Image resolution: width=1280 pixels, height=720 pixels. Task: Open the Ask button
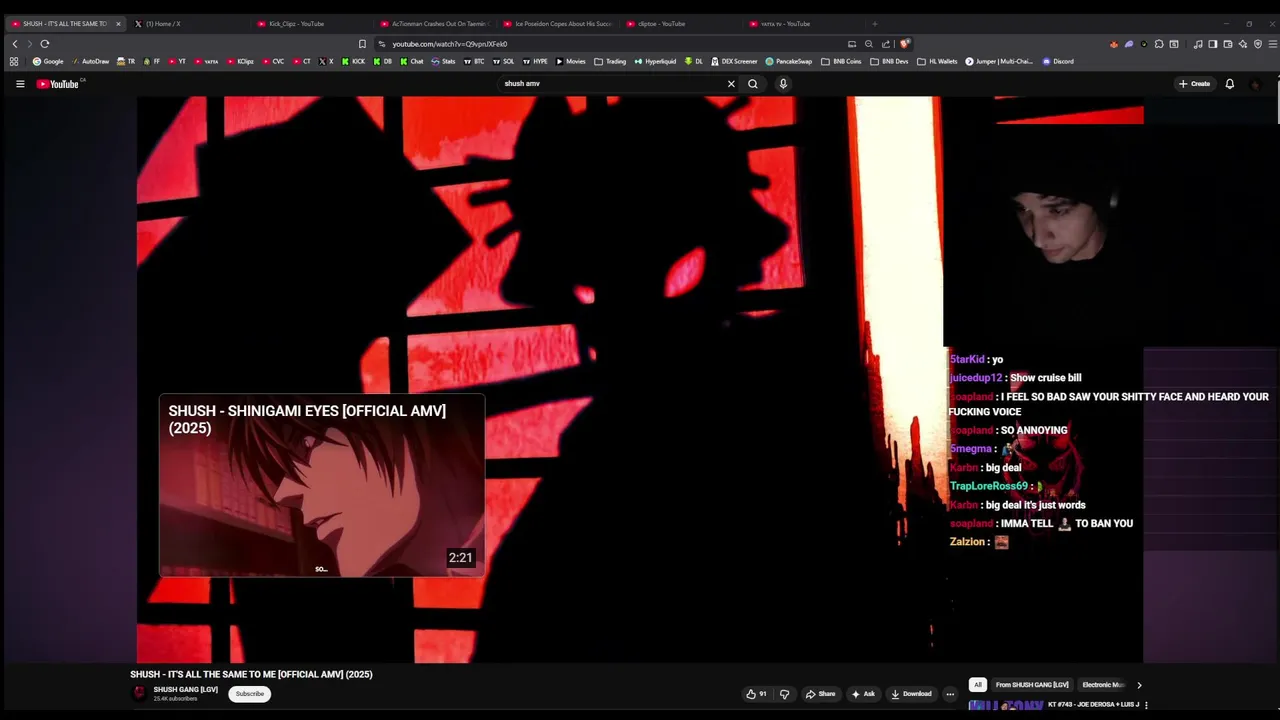[x=863, y=694]
